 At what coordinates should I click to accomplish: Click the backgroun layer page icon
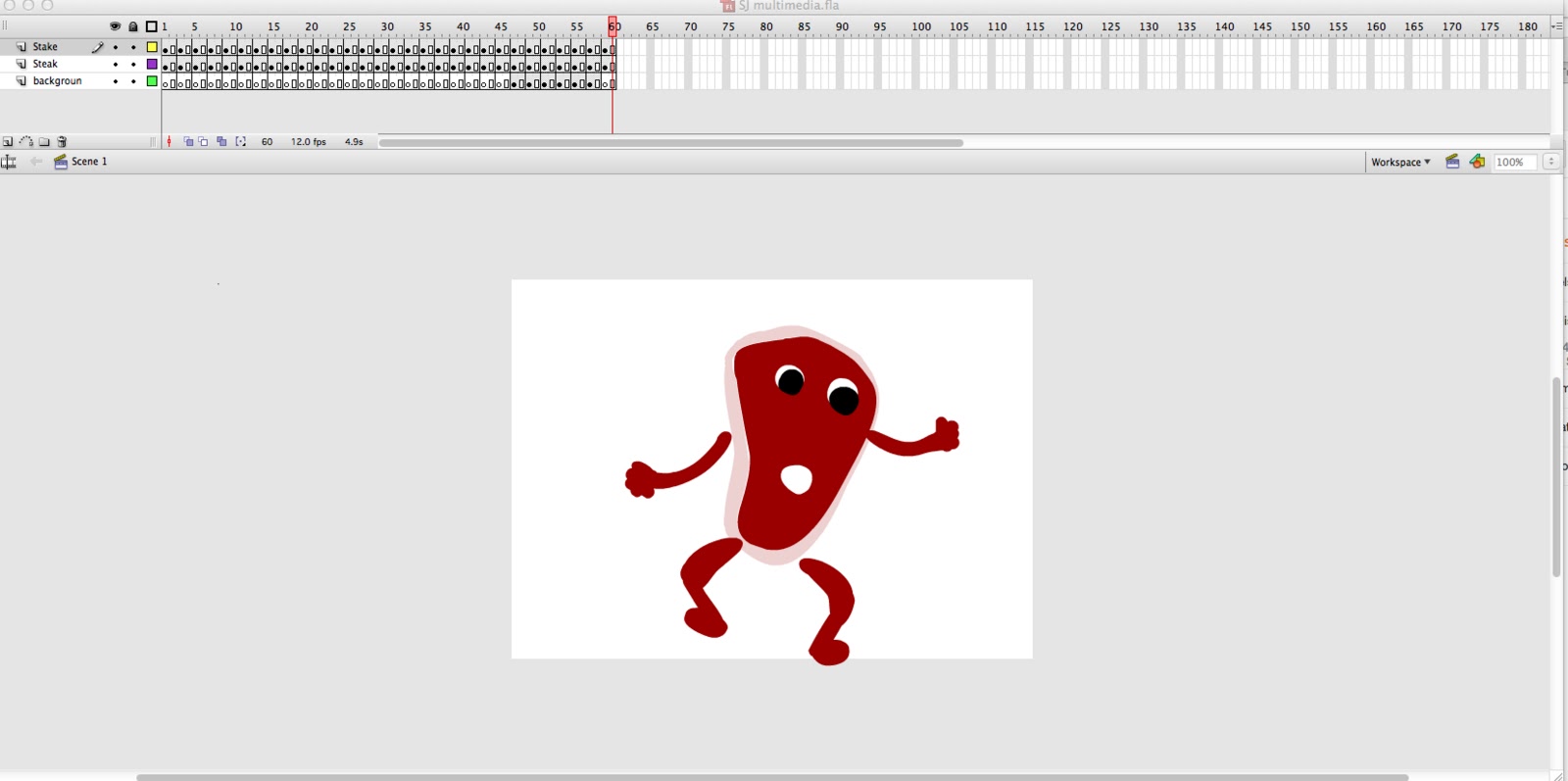point(22,81)
